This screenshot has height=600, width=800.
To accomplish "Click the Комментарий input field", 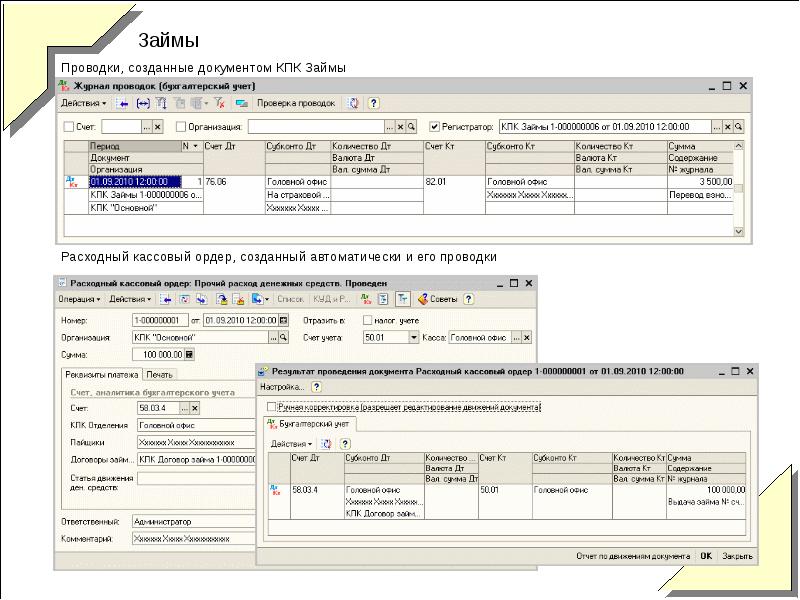I will click(192, 539).
